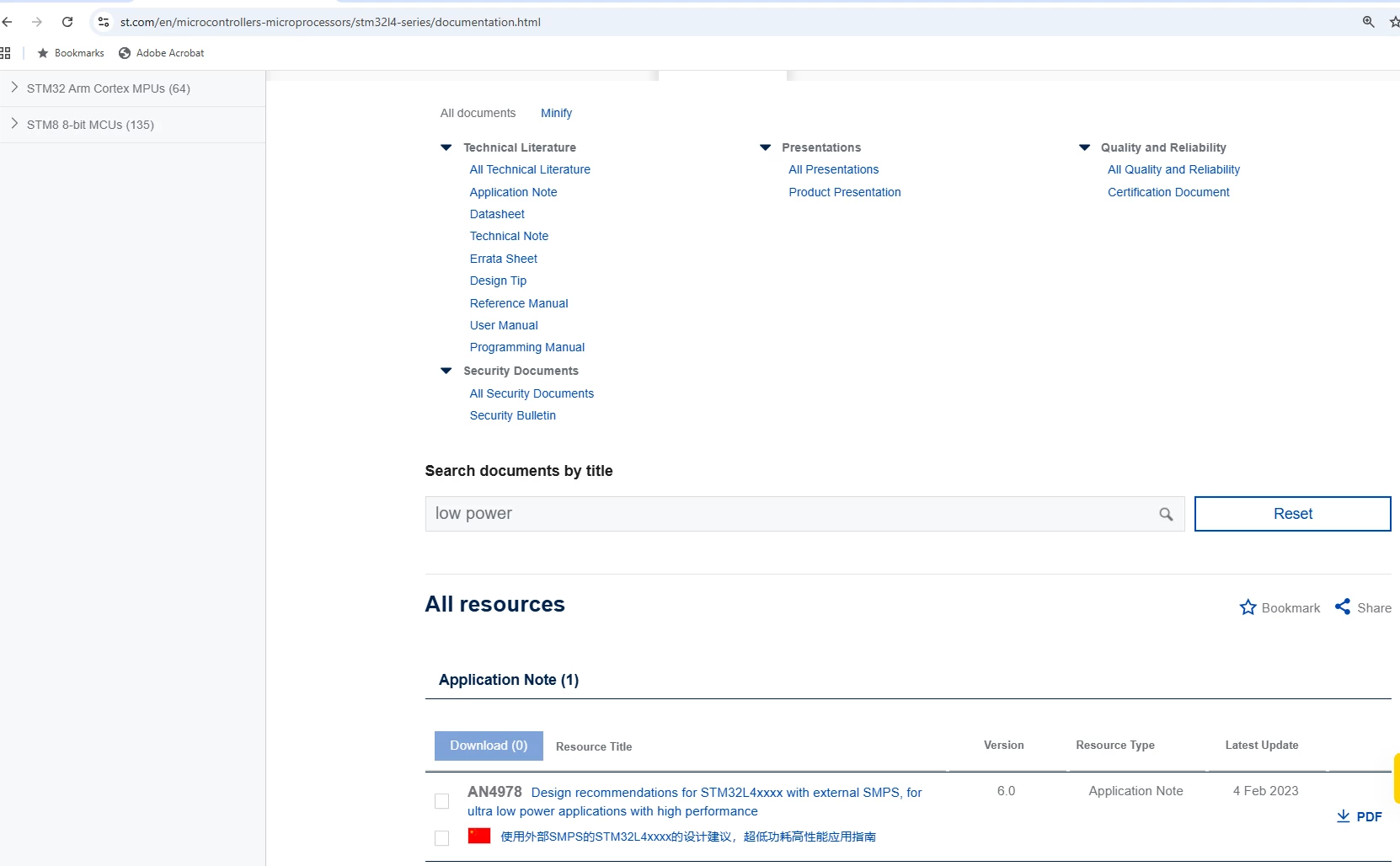Filter by Datasheet

[497, 214]
